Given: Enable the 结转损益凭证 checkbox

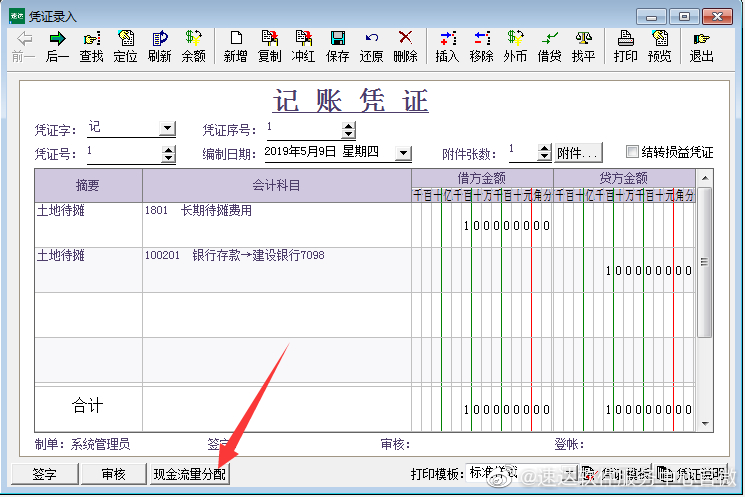Looking at the screenshot, I should pyautogui.click(x=632, y=152).
